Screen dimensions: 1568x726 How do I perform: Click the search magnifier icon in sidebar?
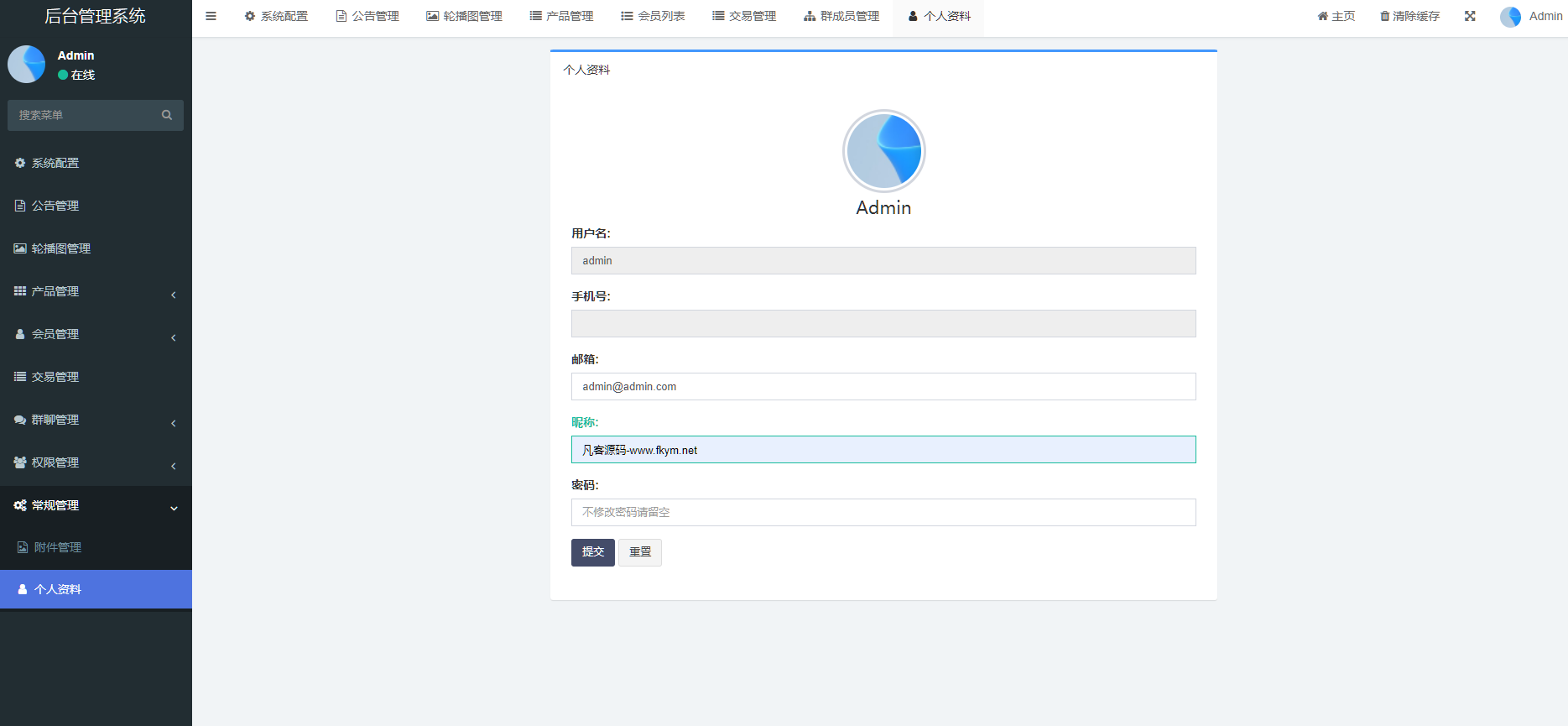(167, 115)
